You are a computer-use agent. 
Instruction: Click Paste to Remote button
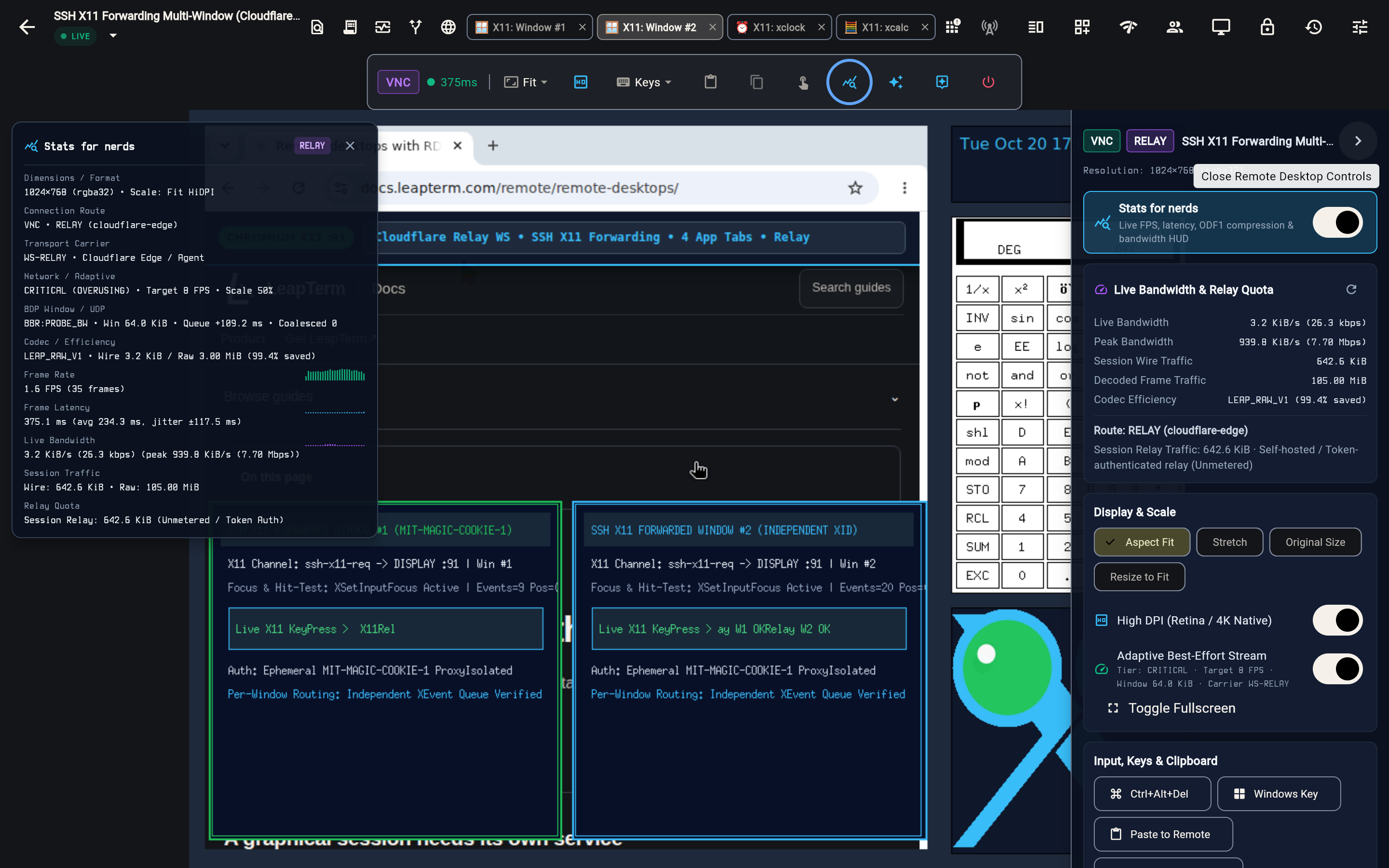tap(1163, 834)
